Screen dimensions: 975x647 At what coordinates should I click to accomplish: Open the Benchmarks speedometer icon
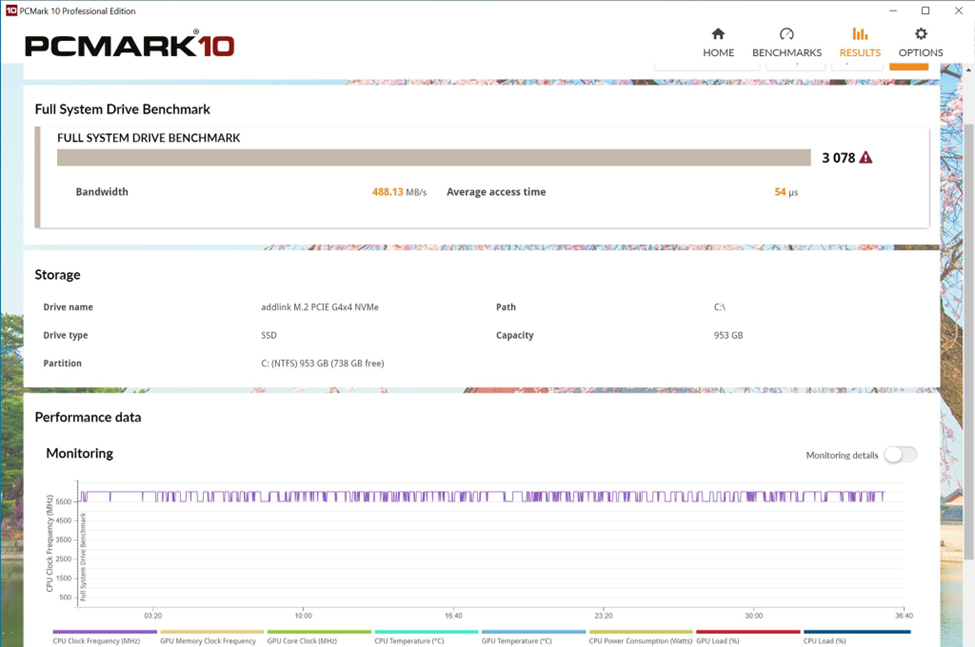(x=786, y=35)
